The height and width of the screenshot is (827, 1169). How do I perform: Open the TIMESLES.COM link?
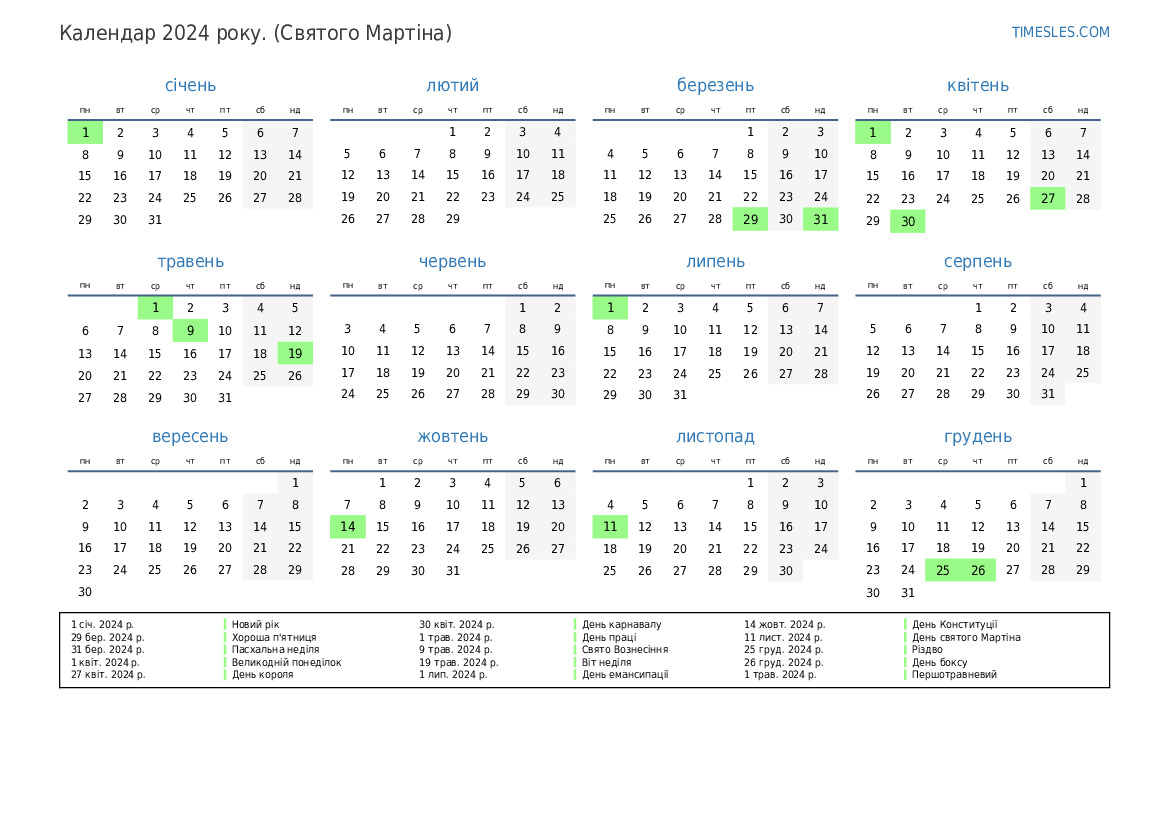(x=1060, y=32)
